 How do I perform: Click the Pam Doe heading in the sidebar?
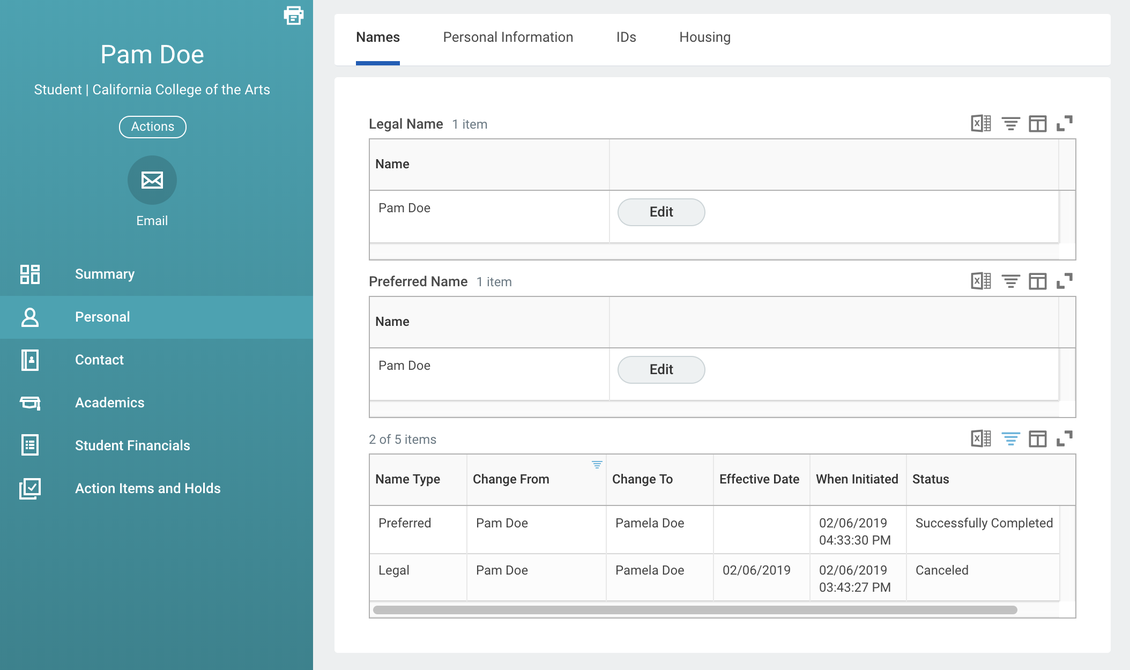[x=152, y=55]
